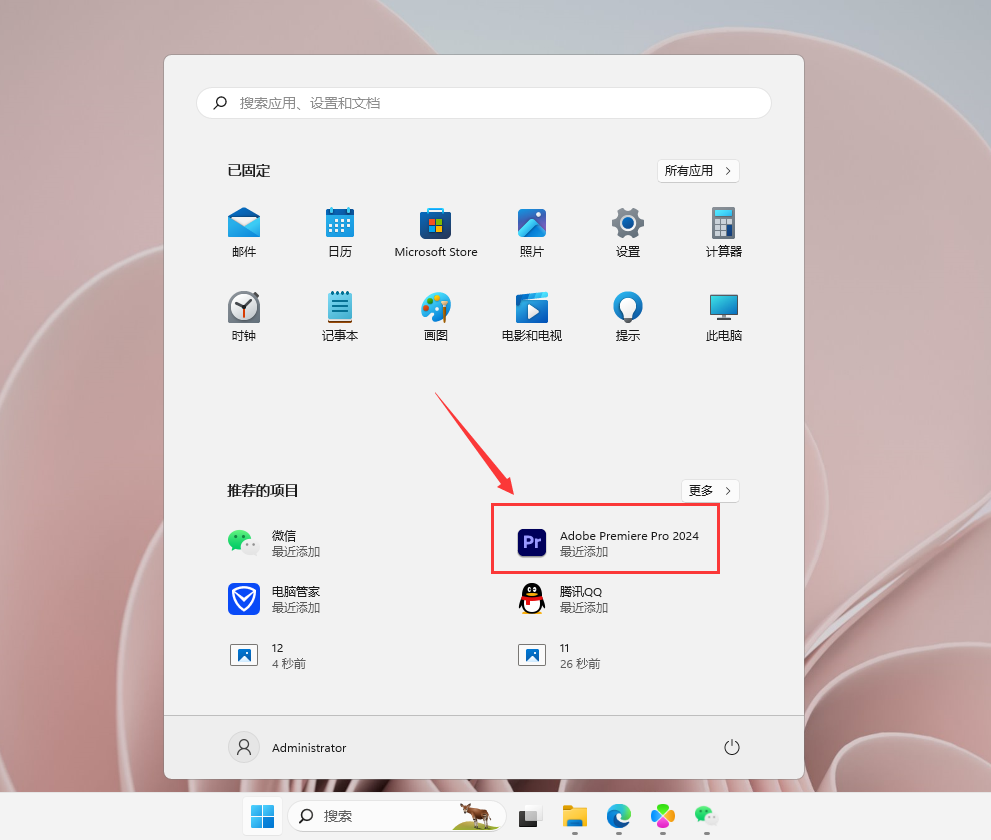The height and width of the screenshot is (840, 991).
Task: Launch Microsoft Store
Action: (x=435, y=233)
